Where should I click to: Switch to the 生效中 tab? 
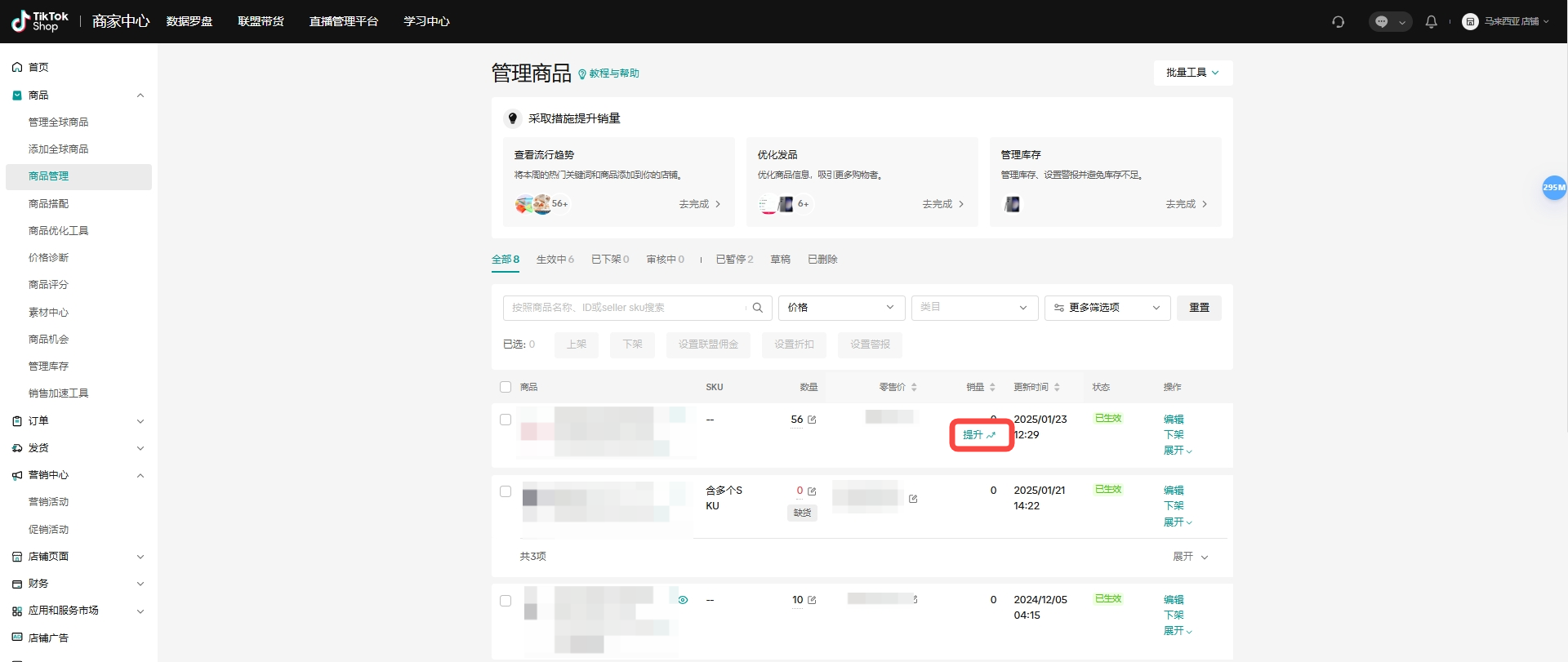(x=555, y=260)
